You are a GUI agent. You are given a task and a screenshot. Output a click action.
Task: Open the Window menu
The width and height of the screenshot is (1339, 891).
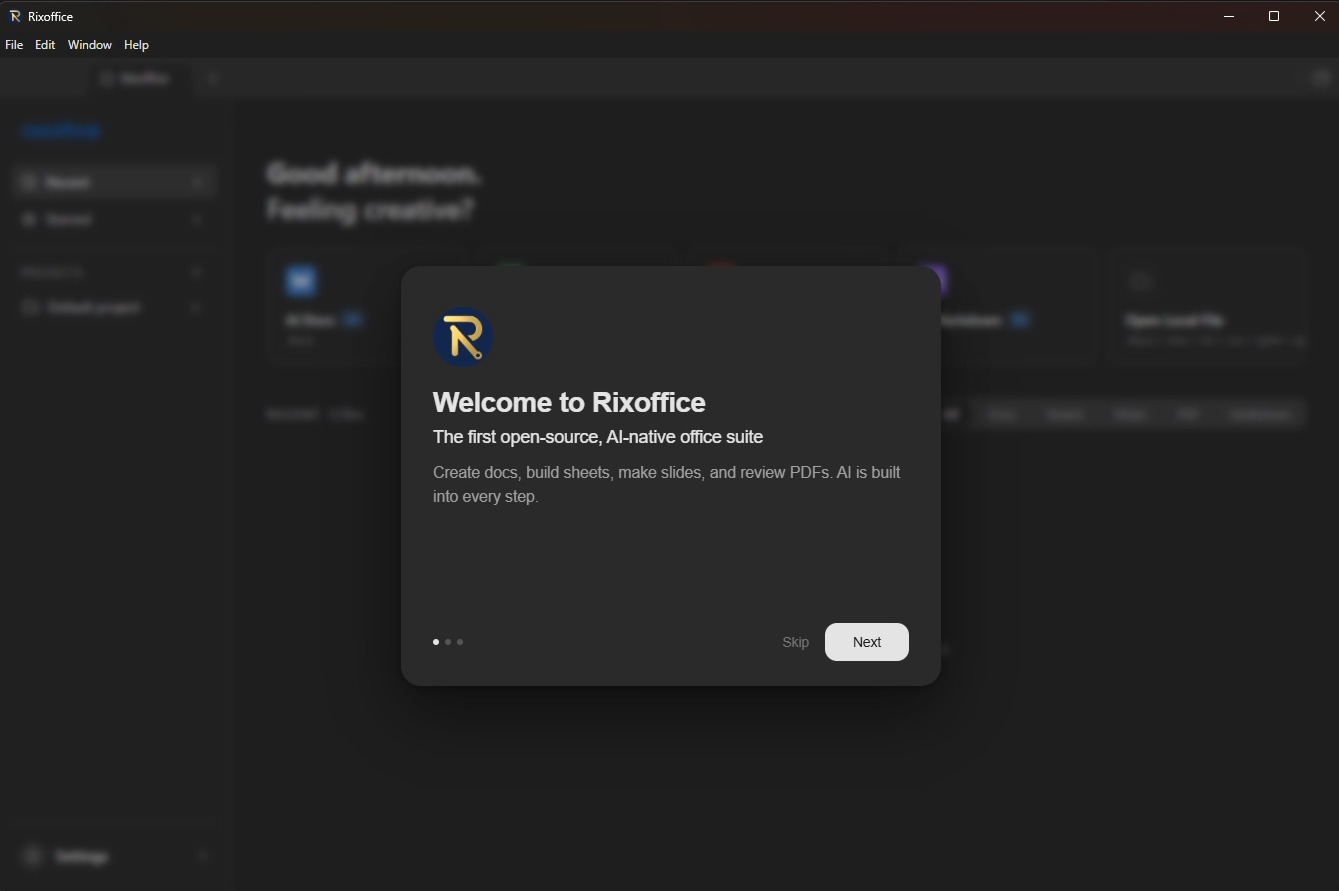click(x=90, y=45)
